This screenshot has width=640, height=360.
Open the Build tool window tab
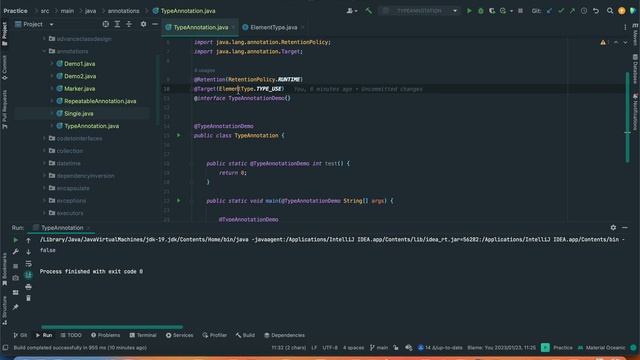tap(245, 335)
